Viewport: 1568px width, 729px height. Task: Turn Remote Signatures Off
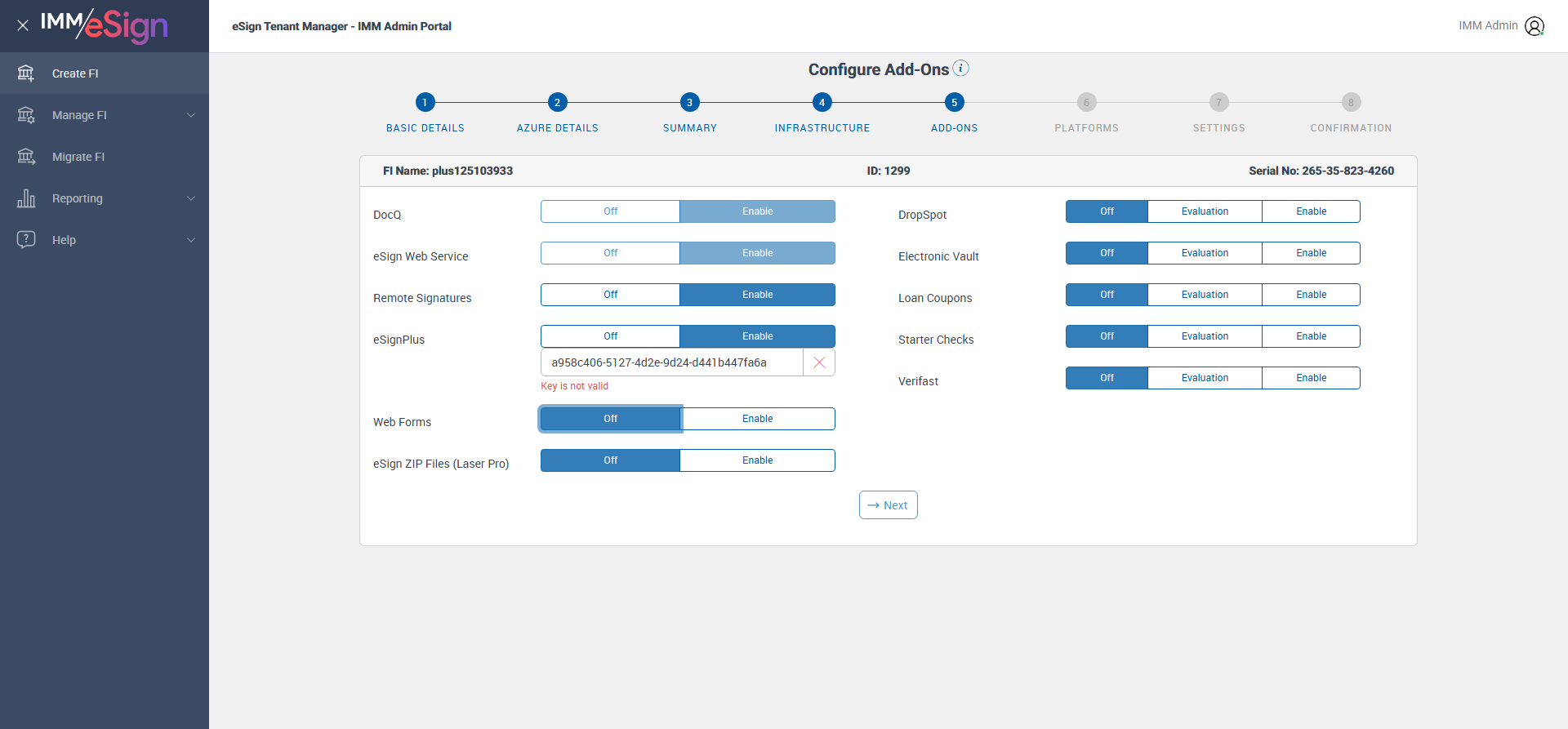tap(610, 295)
